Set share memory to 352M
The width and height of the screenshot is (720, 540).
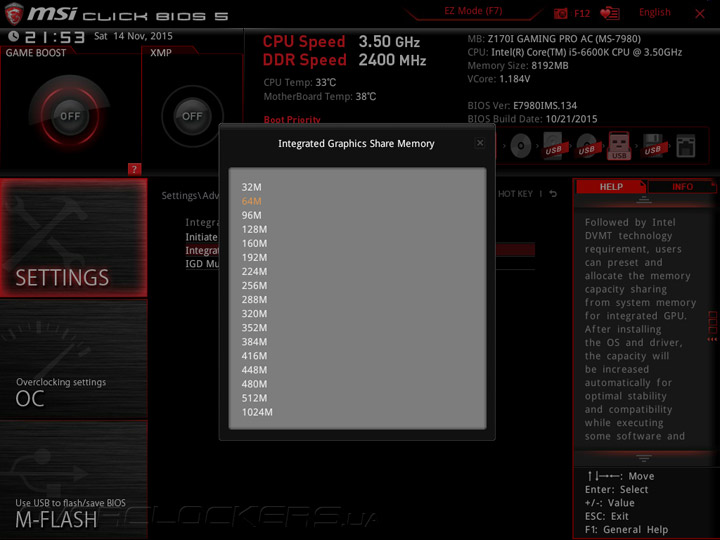pos(254,328)
